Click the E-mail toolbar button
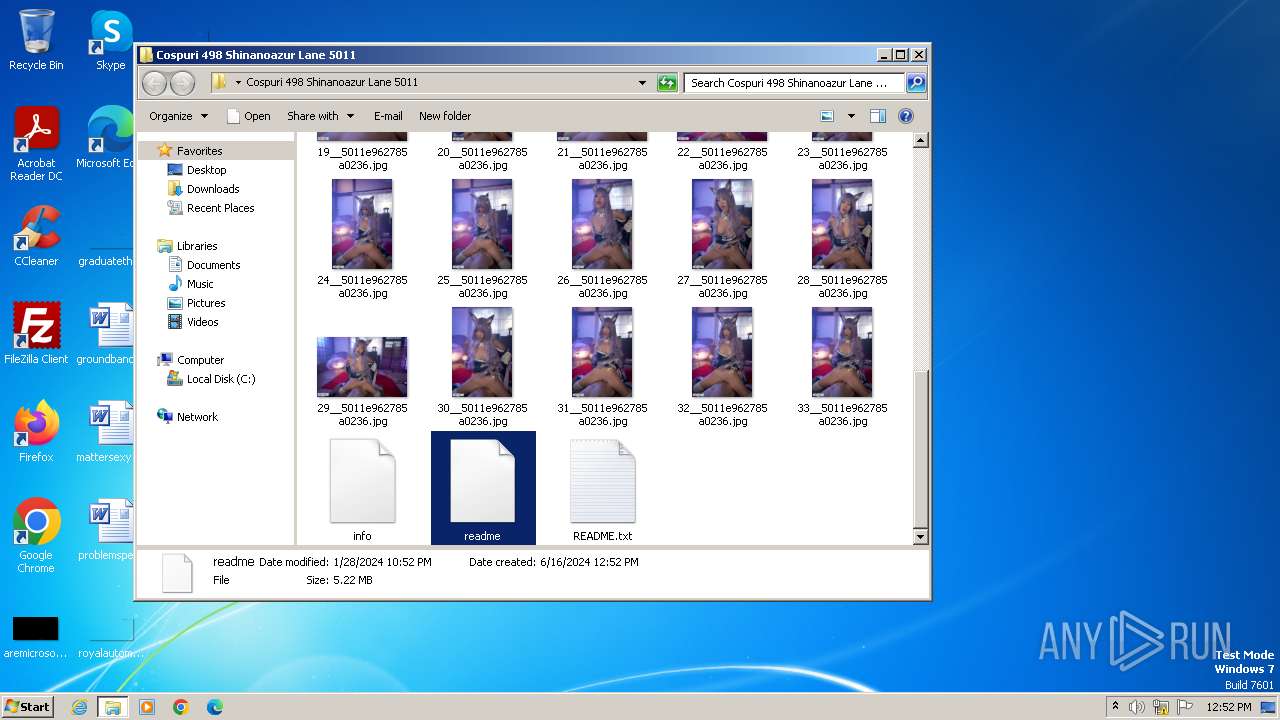This screenshot has width=1280, height=720. click(388, 116)
